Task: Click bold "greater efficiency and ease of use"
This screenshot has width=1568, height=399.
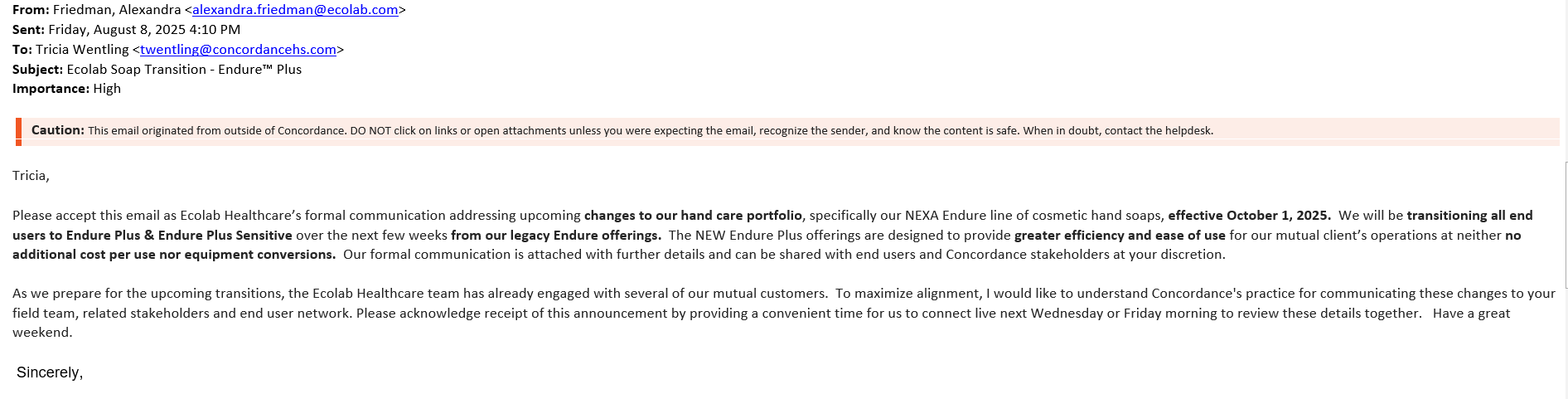Action: click(1120, 236)
